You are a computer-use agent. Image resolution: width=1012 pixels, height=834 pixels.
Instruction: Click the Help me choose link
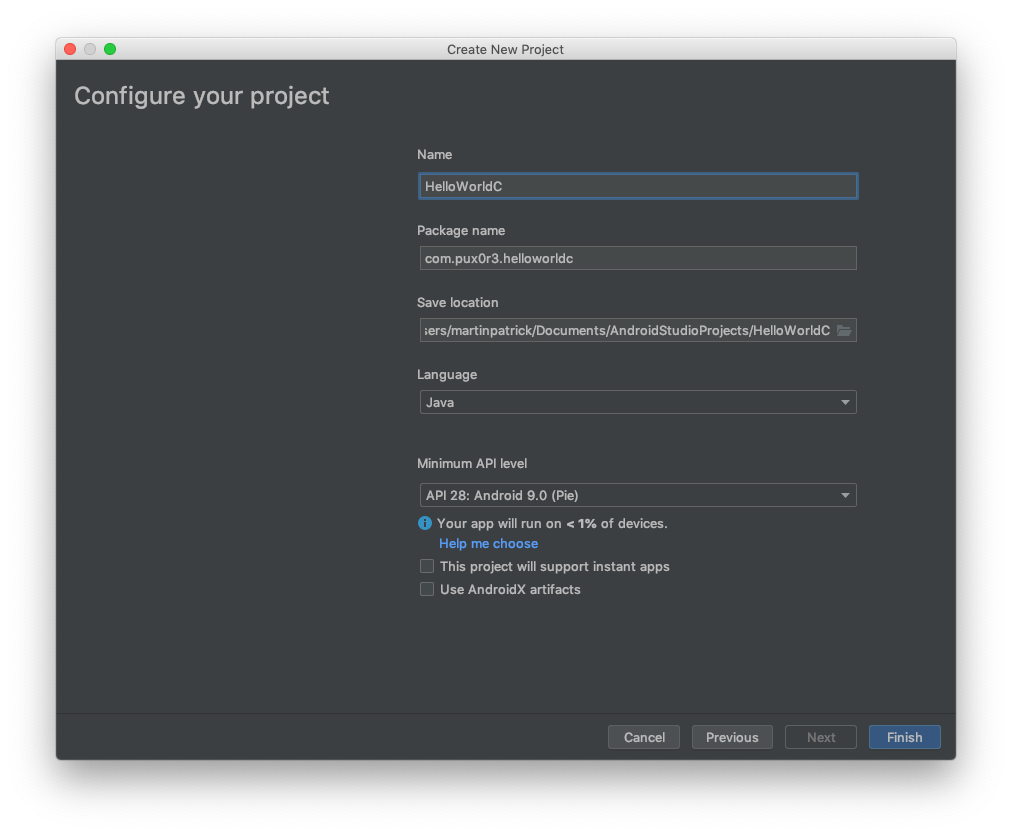tap(488, 543)
